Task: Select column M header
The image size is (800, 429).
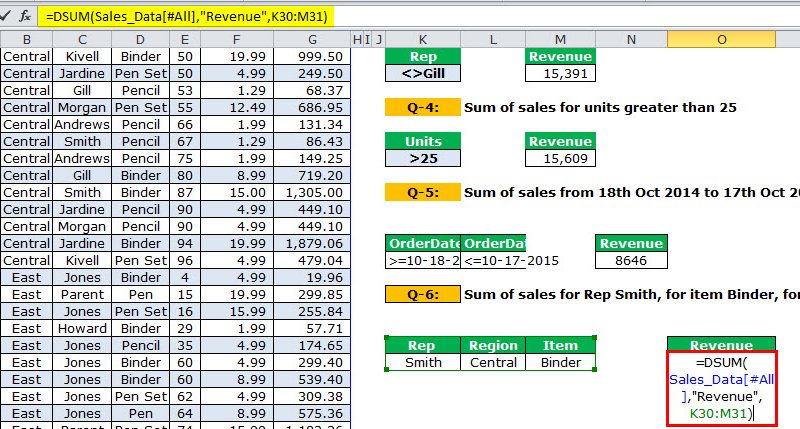Action: tap(560, 39)
